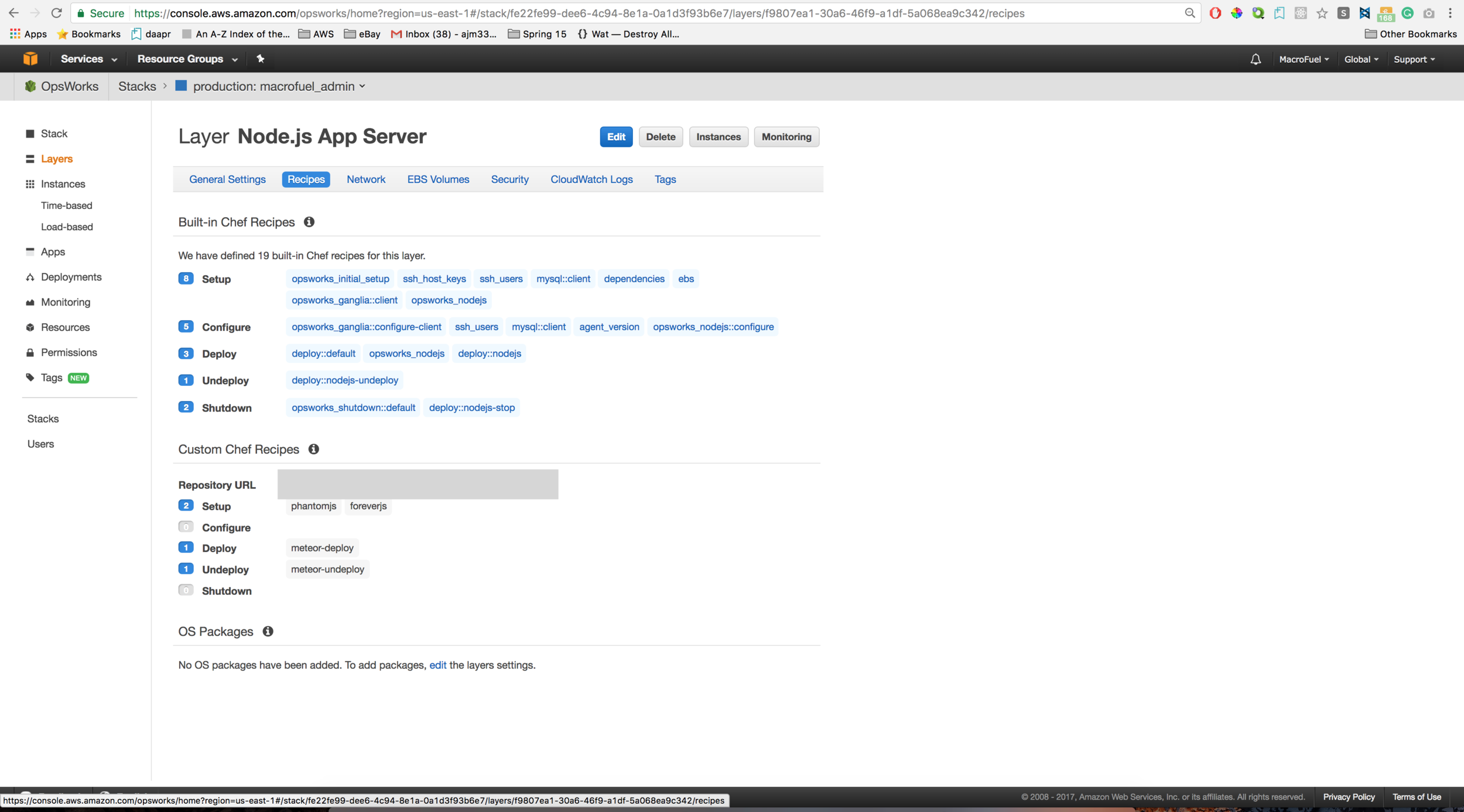1464x812 pixels.
Task: Open the deploy::nodejs-stop recipe link
Action: [472, 407]
